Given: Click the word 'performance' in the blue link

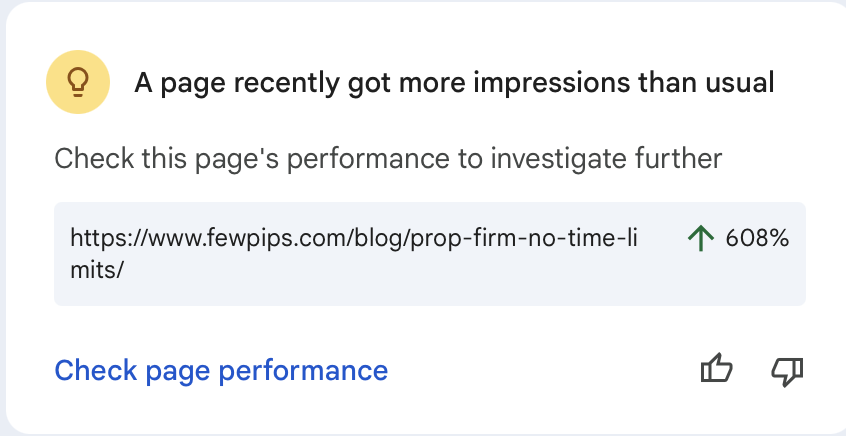Looking at the screenshot, I should point(304,372).
